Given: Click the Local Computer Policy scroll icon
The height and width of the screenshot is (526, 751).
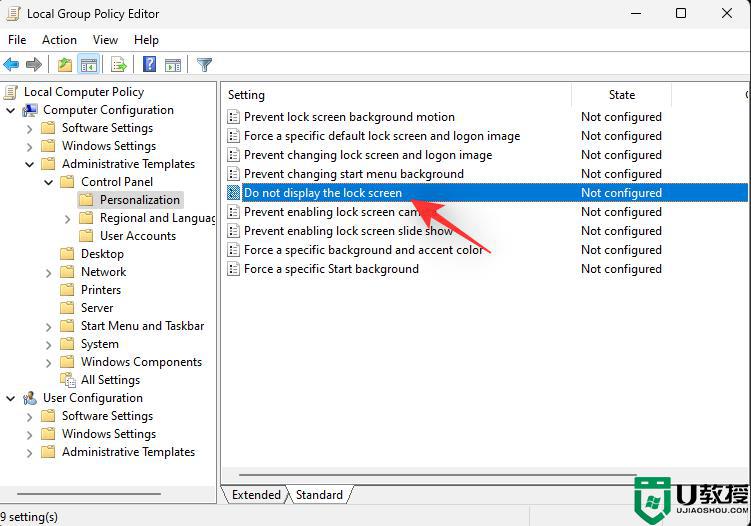Looking at the screenshot, I should coord(11,92).
